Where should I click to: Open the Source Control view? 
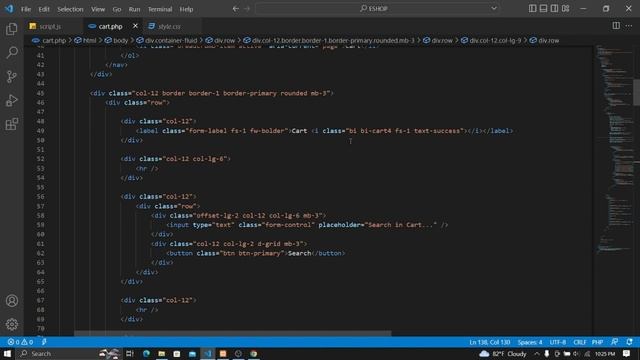click(12, 76)
